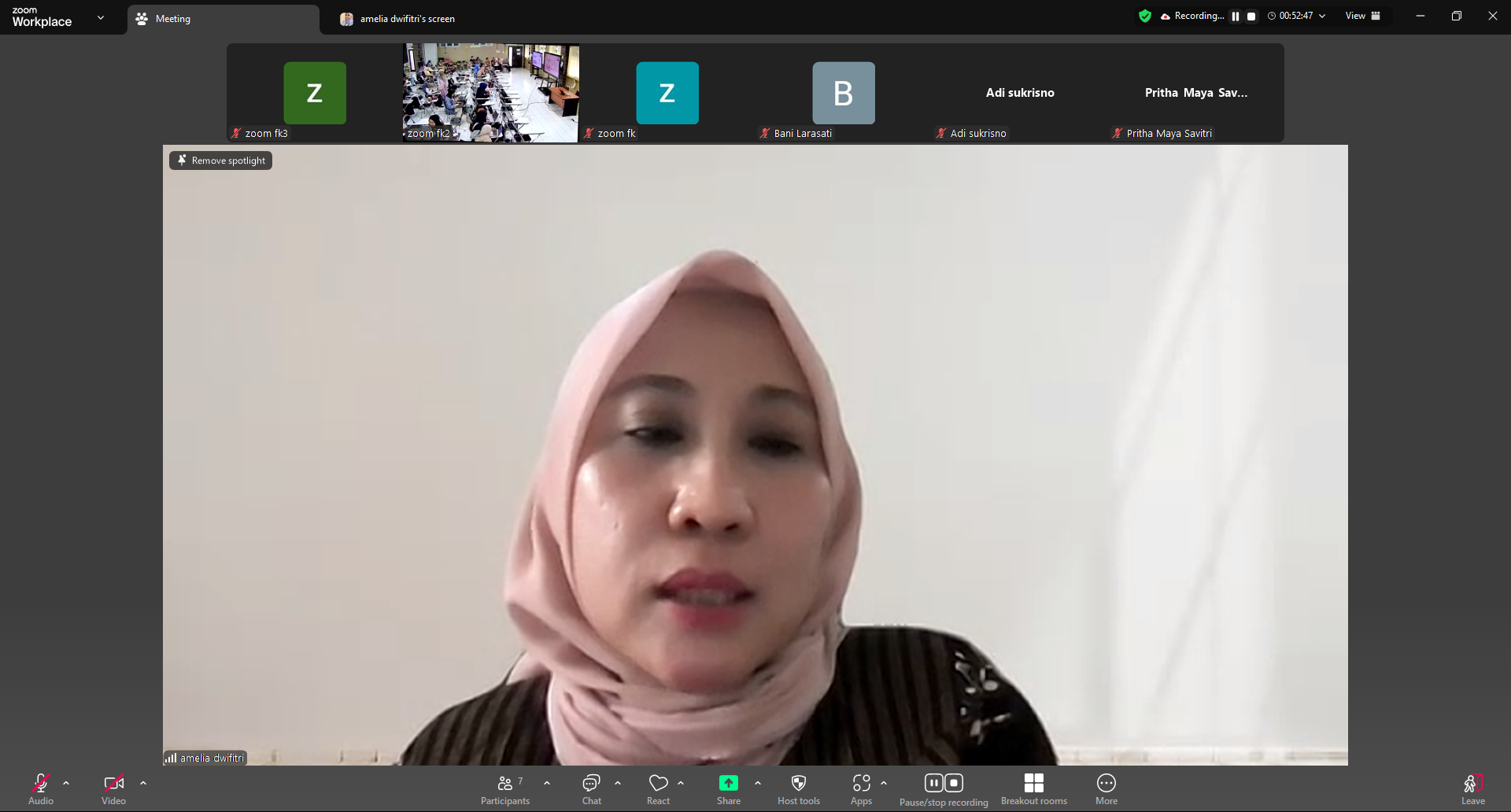Select zoom fk2 video thumbnail
Screen dimensions: 1511x812
491,93
